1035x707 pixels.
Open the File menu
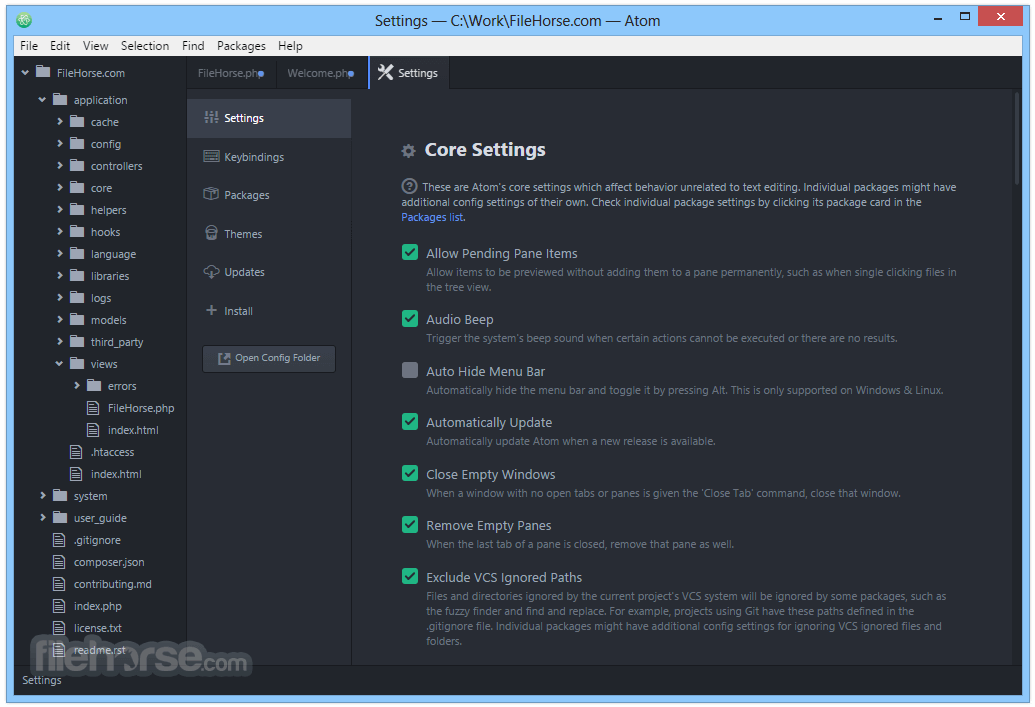coord(29,46)
